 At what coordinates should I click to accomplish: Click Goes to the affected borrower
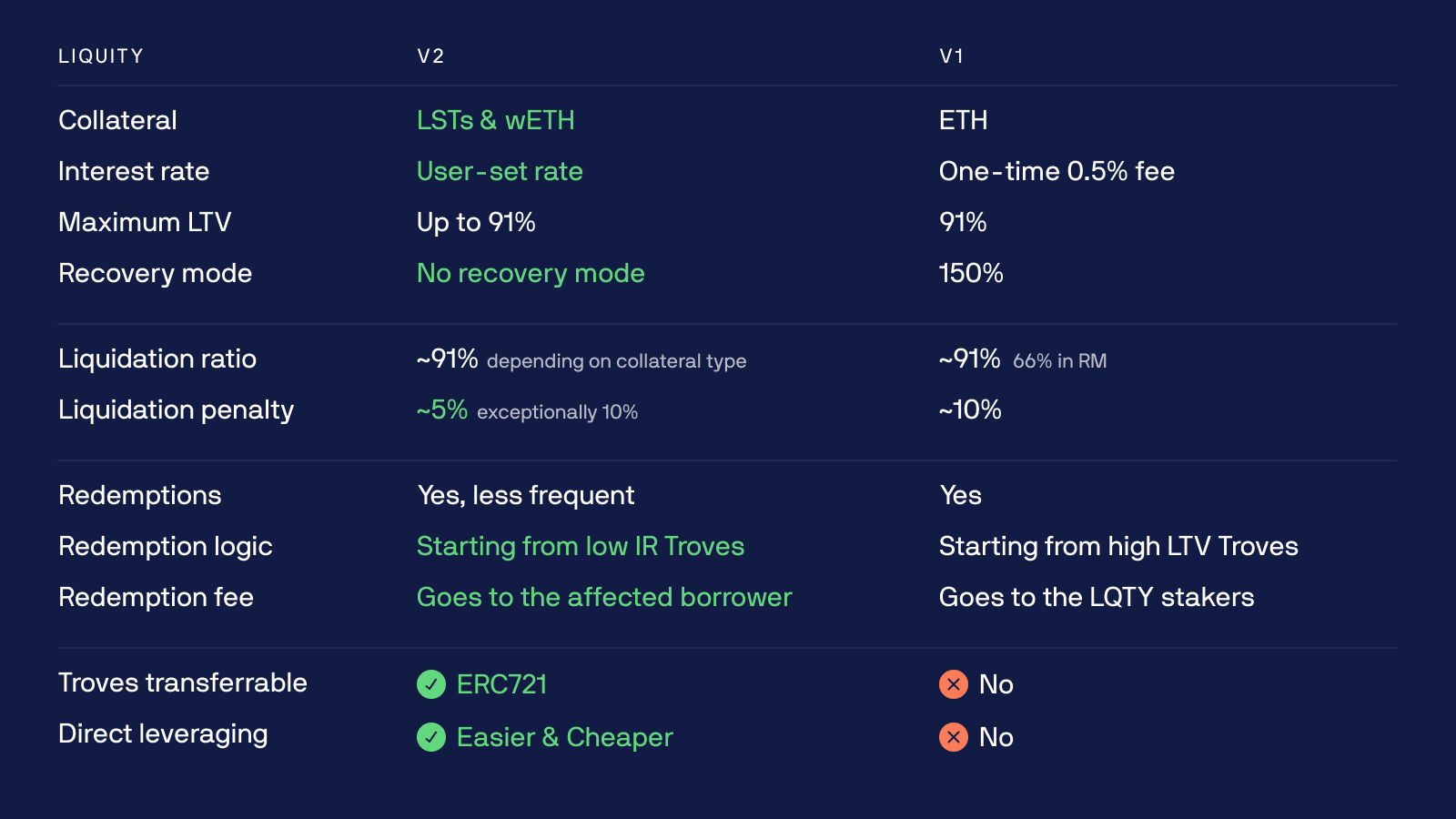click(x=604, y=597)
